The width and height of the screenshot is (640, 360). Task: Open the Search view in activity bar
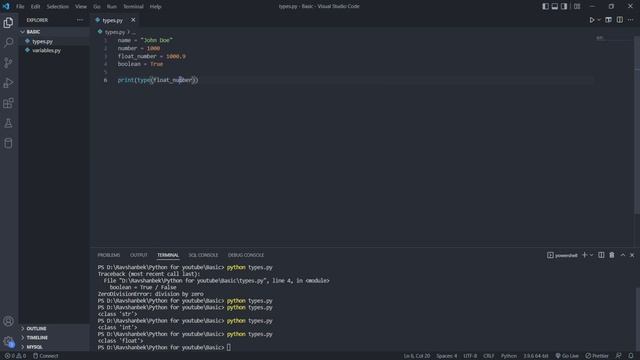tap(8, 42)
